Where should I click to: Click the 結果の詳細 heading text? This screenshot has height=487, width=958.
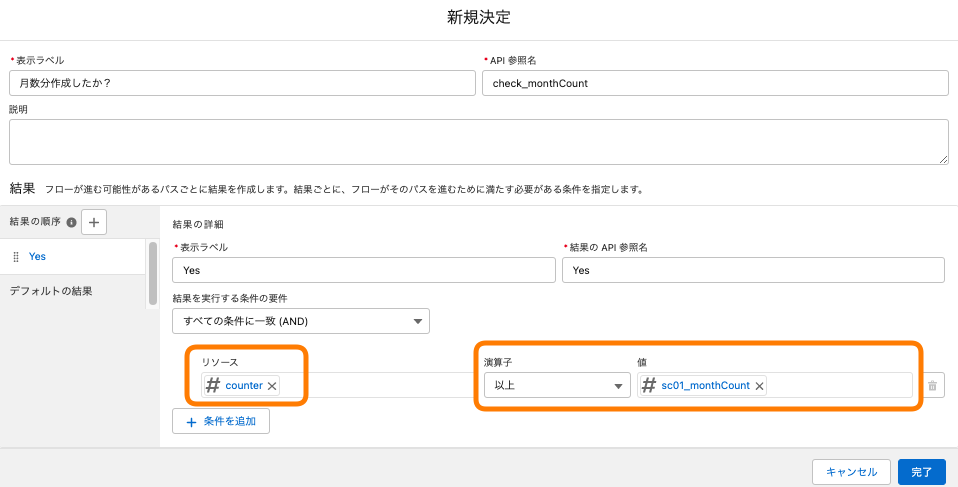pos(198,224)
